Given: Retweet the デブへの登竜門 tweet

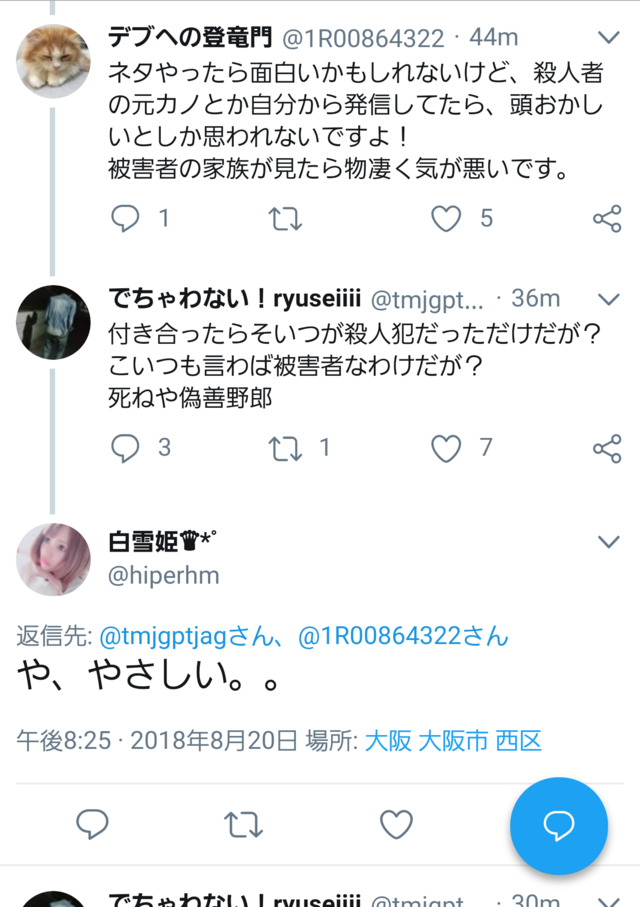Looking at the screenshot, I should (x=285, y=219).
